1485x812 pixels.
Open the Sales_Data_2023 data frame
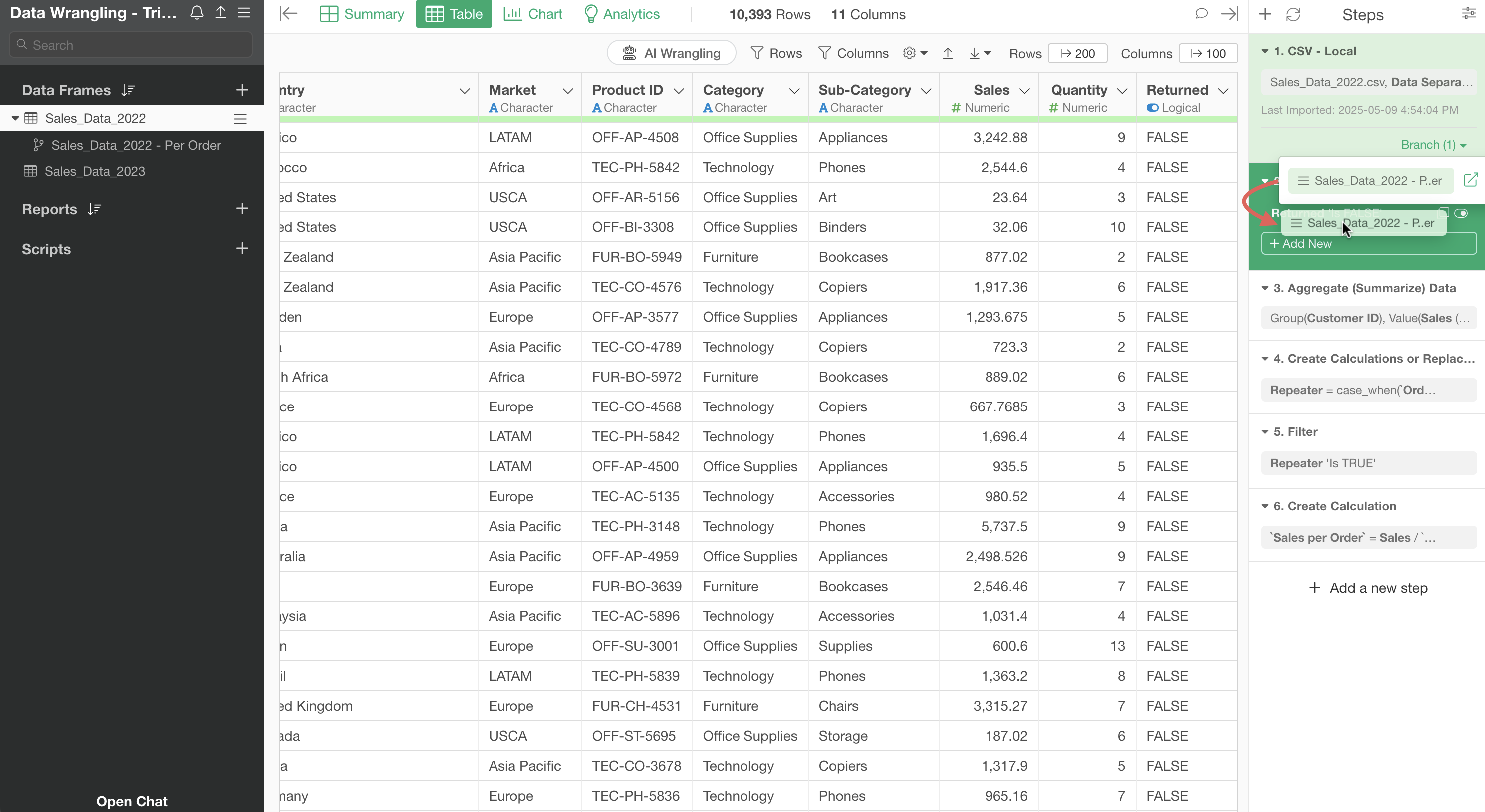pos(94,171)
